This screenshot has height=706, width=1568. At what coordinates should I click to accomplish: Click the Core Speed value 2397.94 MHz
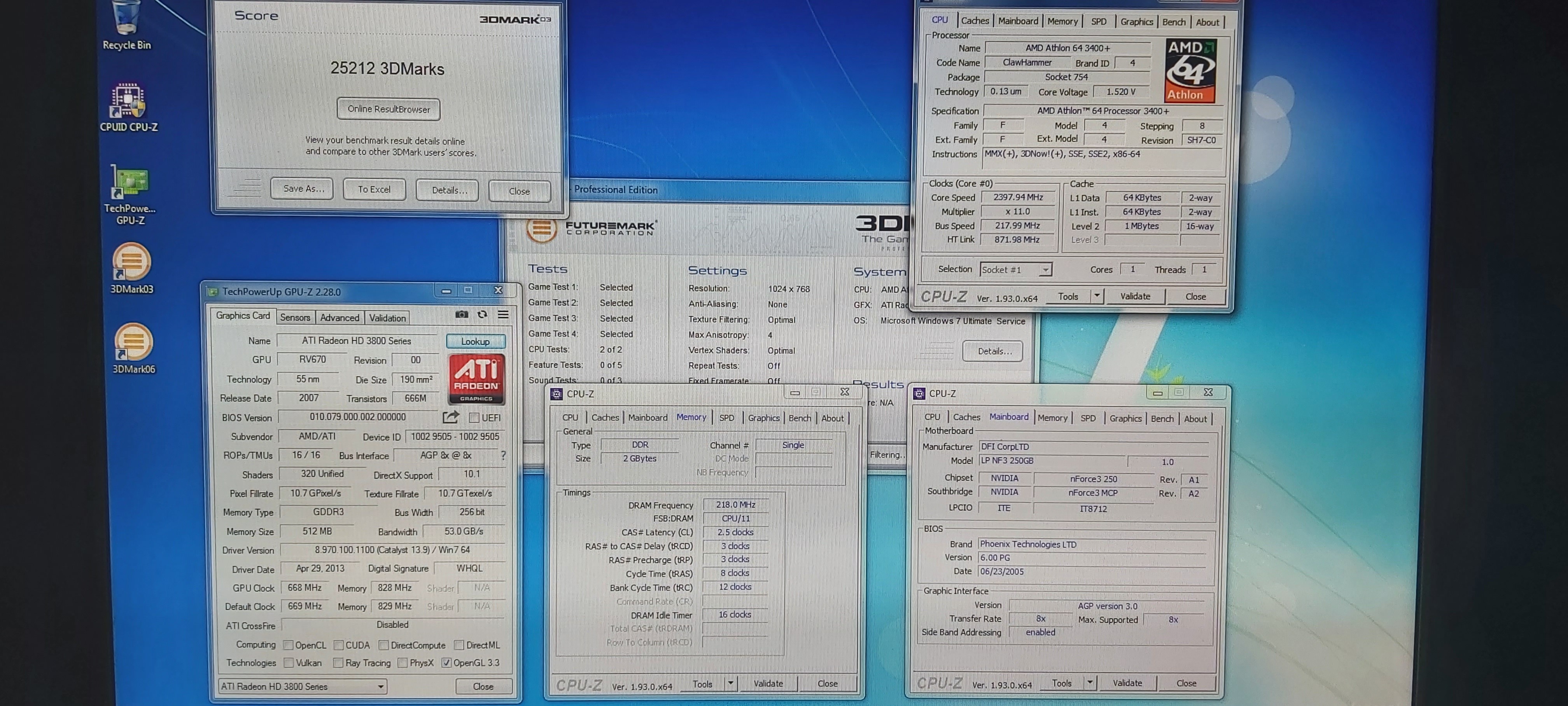click(x=1018, y=197)
